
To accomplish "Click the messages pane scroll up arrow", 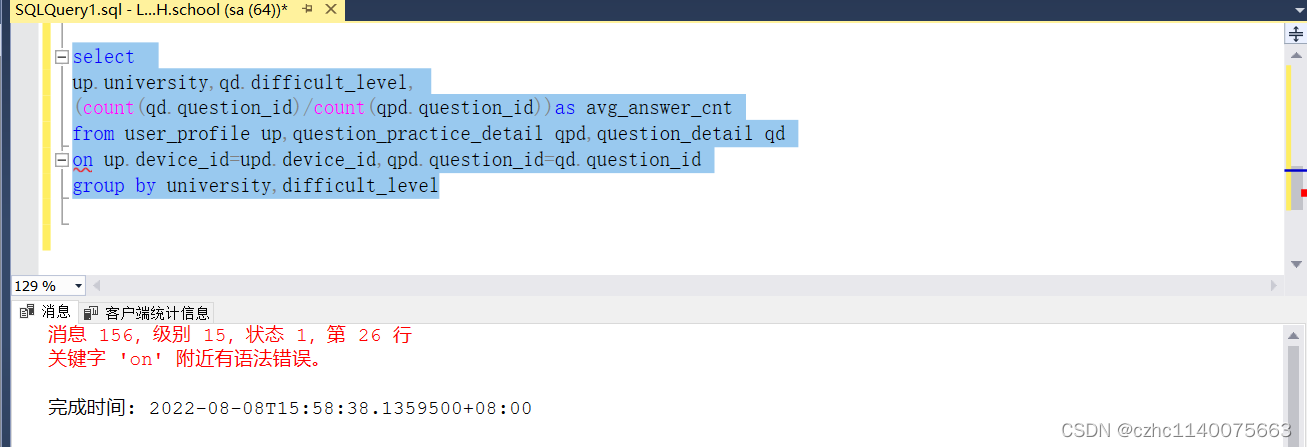I will click(1295, 335).
